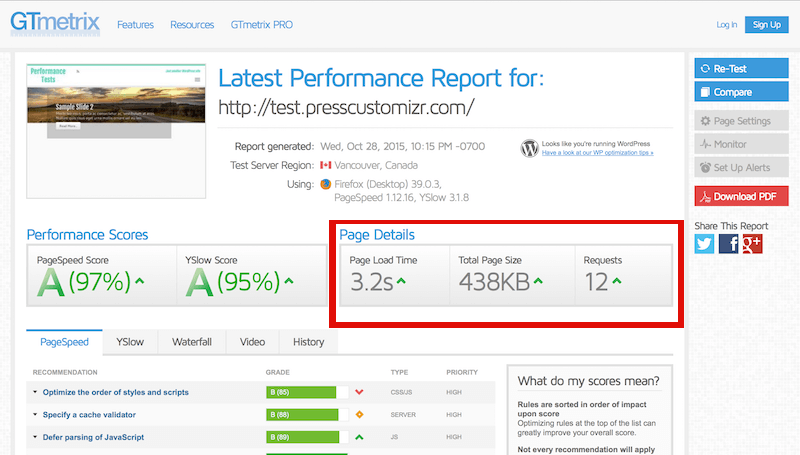Click the Log In link

[727, 24]
